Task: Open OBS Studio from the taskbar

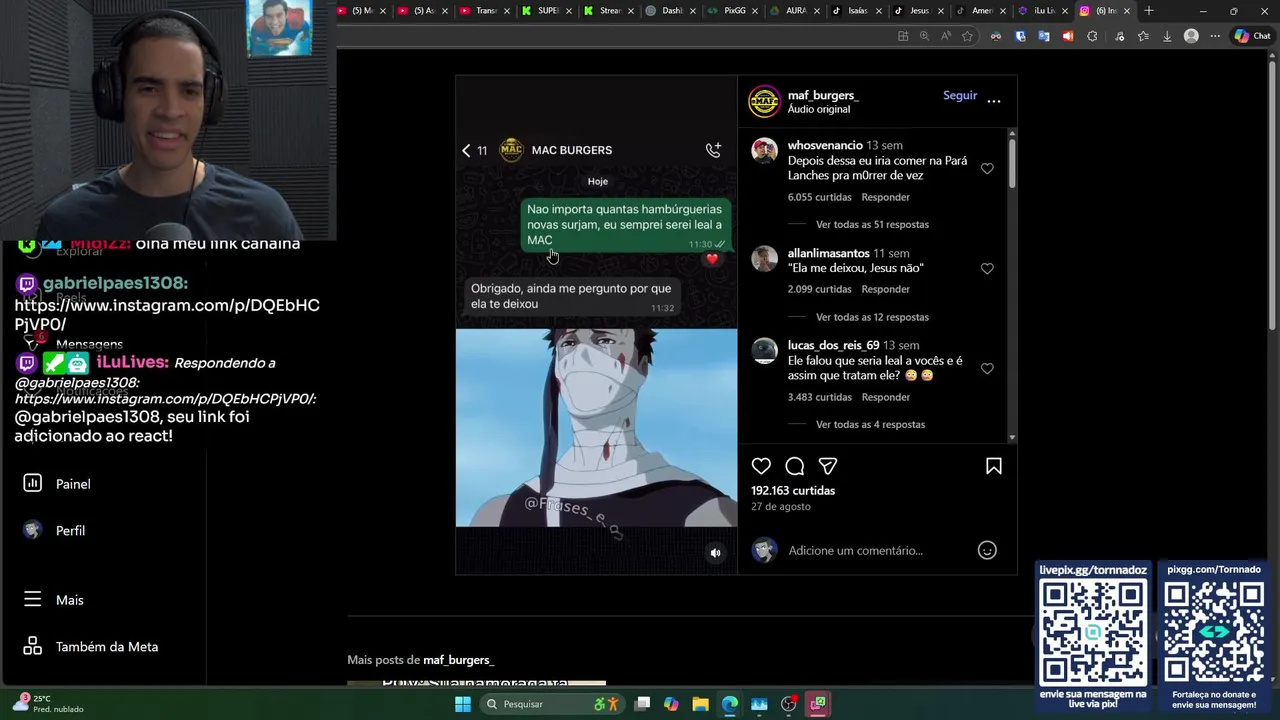Action: [789, 704]
